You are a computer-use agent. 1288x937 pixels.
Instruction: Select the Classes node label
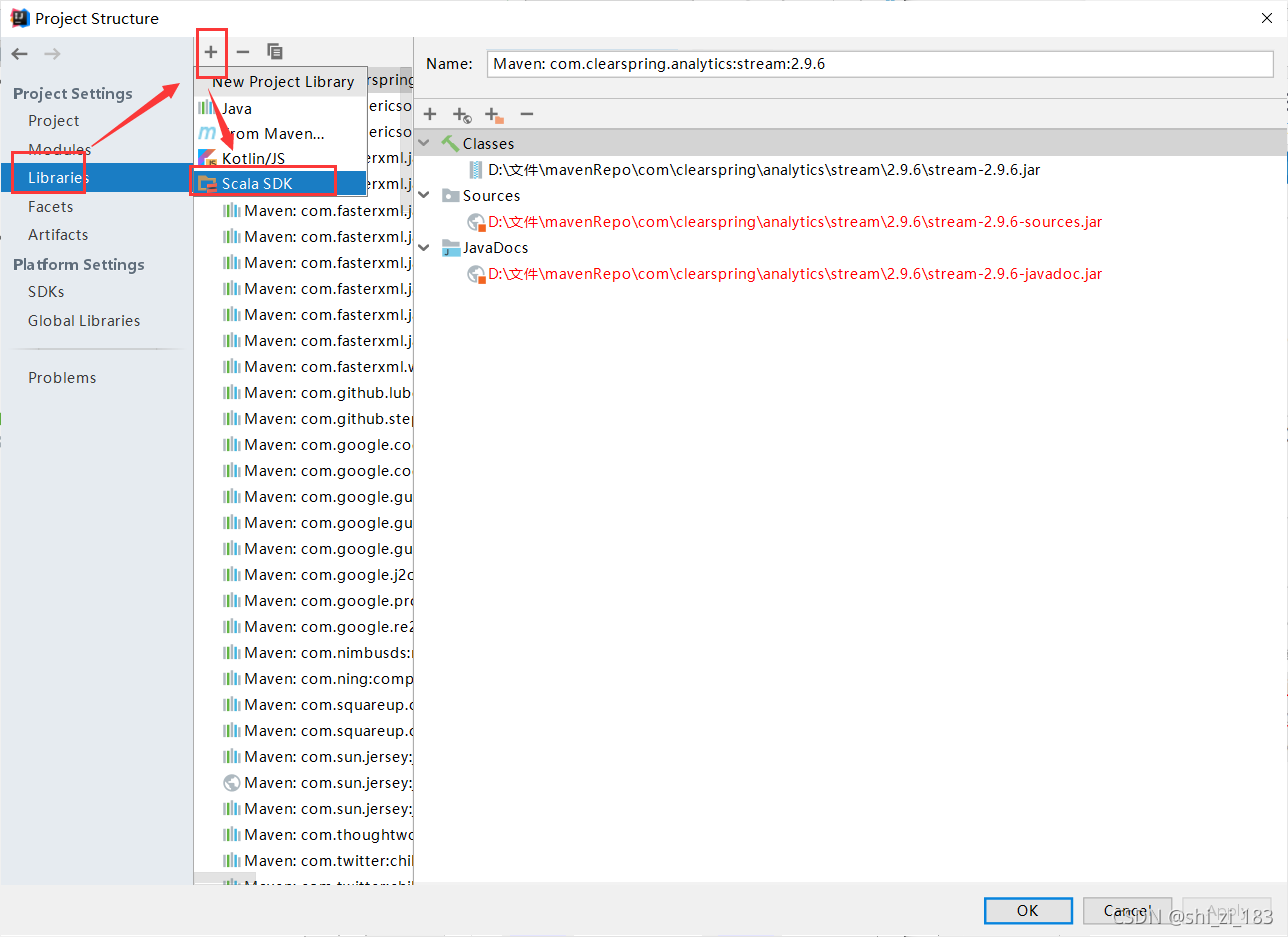click(488, 143)
